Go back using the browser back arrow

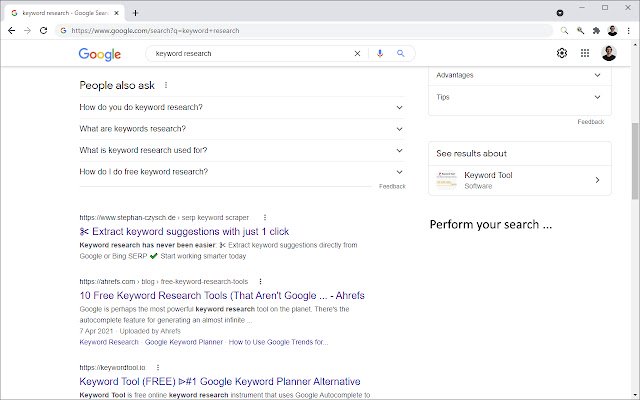click(11, 31)
